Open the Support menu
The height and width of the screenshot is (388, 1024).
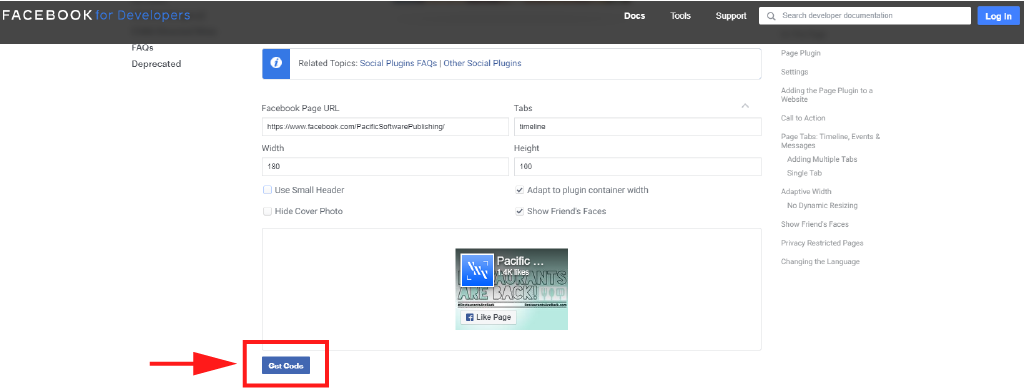point(731,16)
